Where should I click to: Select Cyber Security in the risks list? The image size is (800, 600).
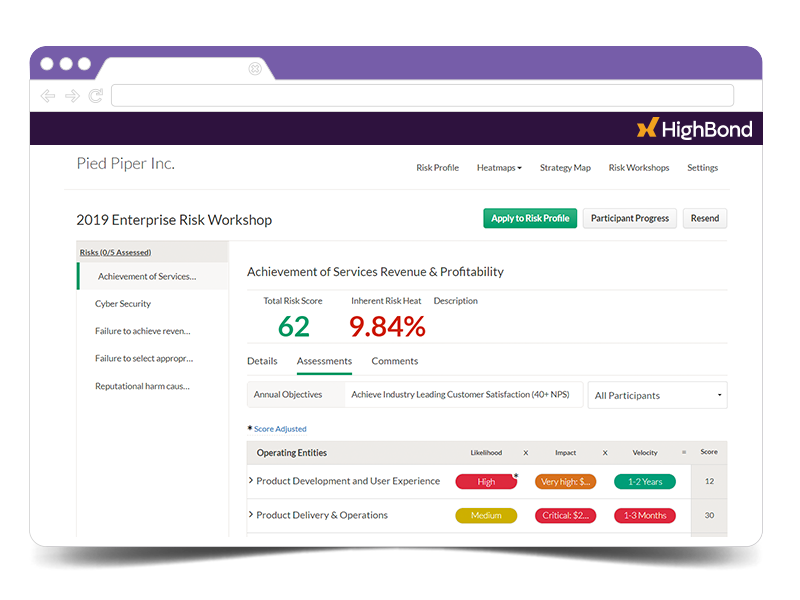coord(123,304)
